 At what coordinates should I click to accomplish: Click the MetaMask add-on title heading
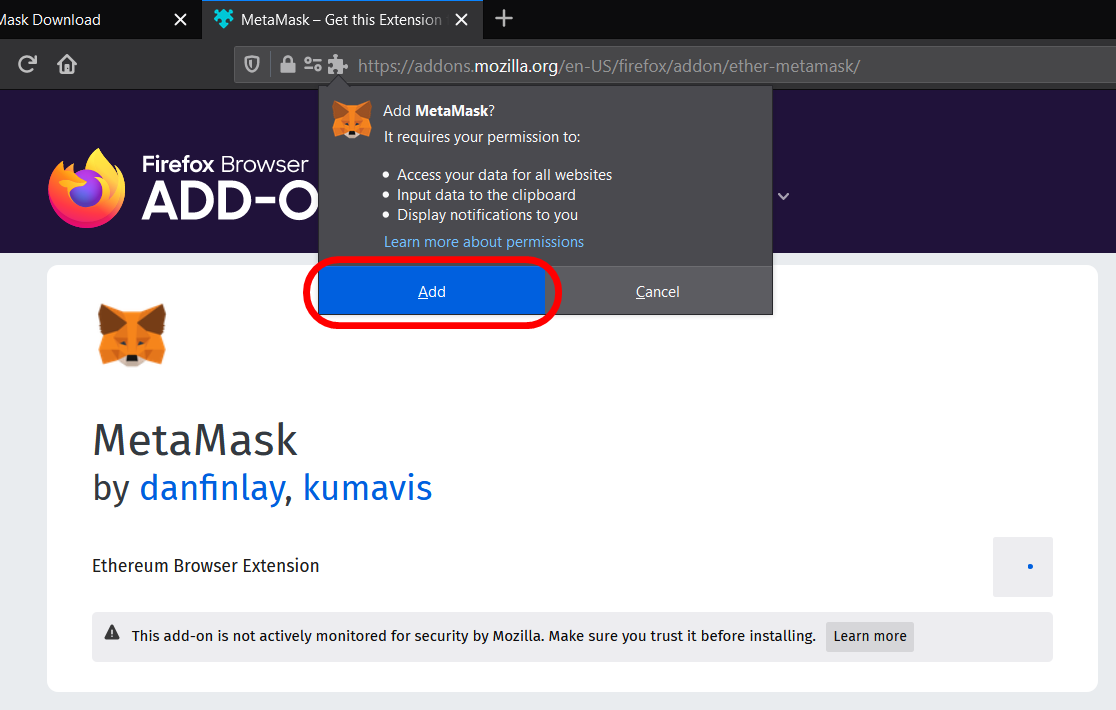(195, 440)
